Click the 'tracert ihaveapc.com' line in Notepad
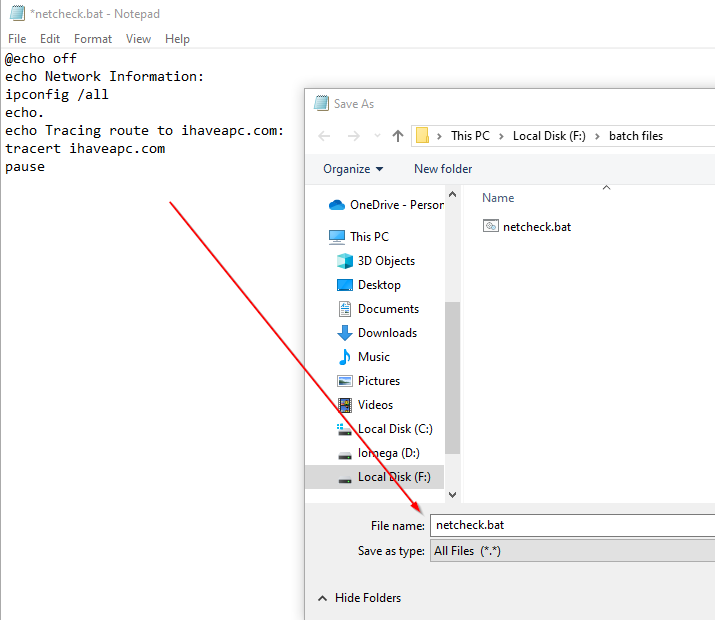Viewport: 715px width, 620px height. coord(85,149)
